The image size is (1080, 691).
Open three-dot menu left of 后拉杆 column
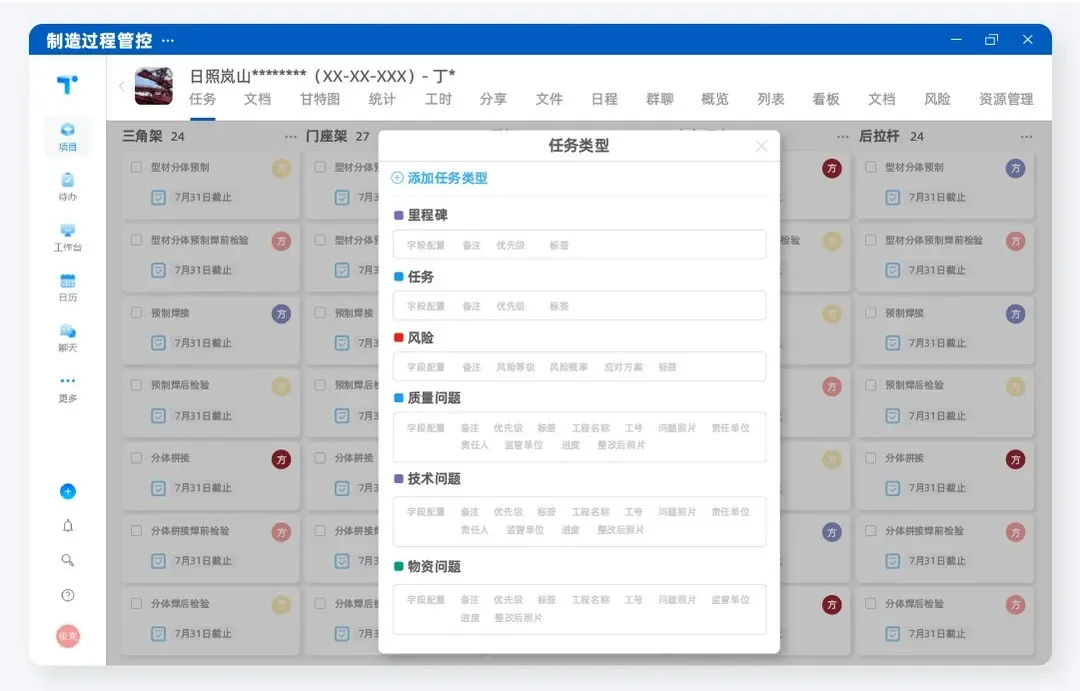842,136
